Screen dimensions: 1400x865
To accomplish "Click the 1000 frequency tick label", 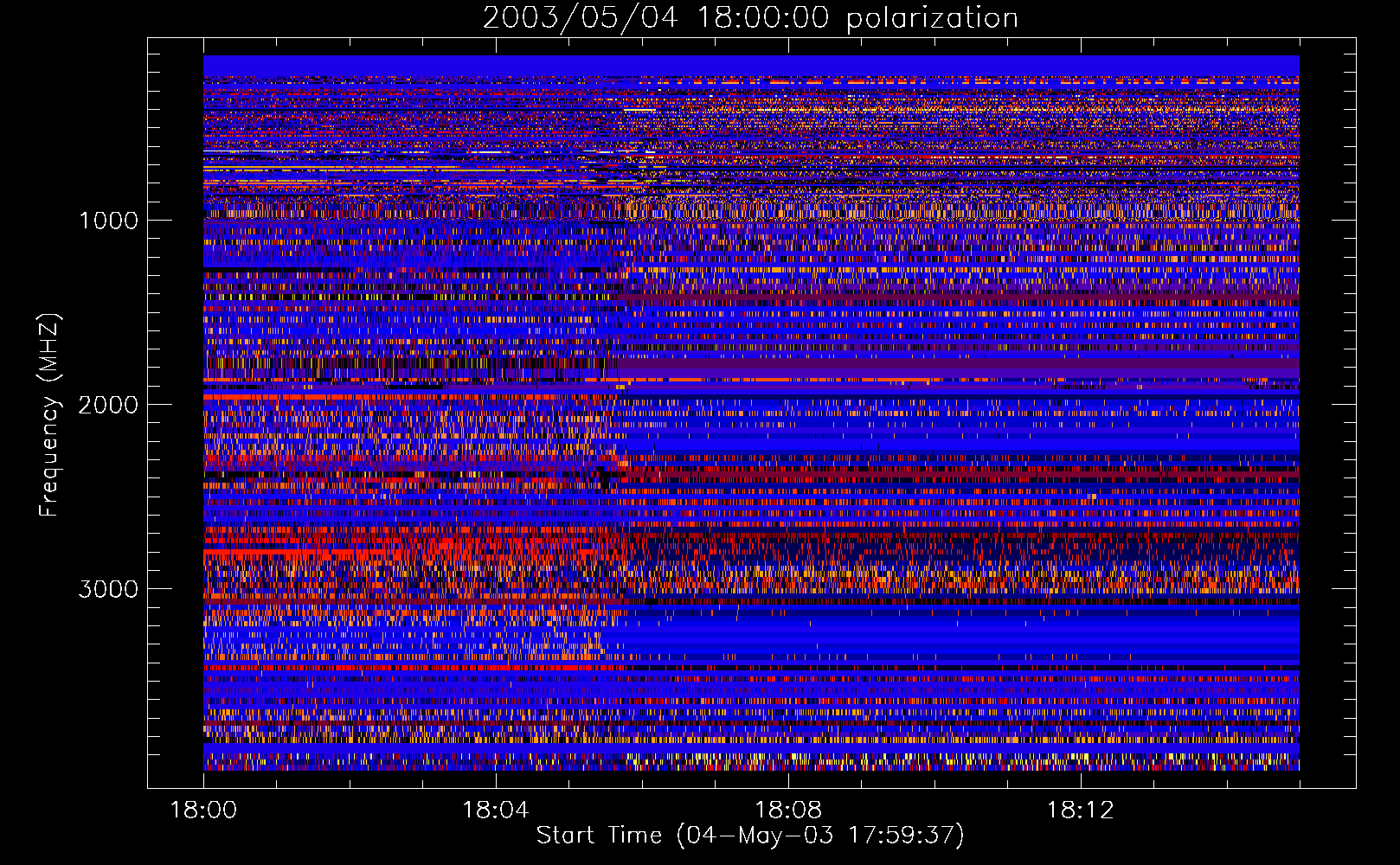I will (108, 221).
